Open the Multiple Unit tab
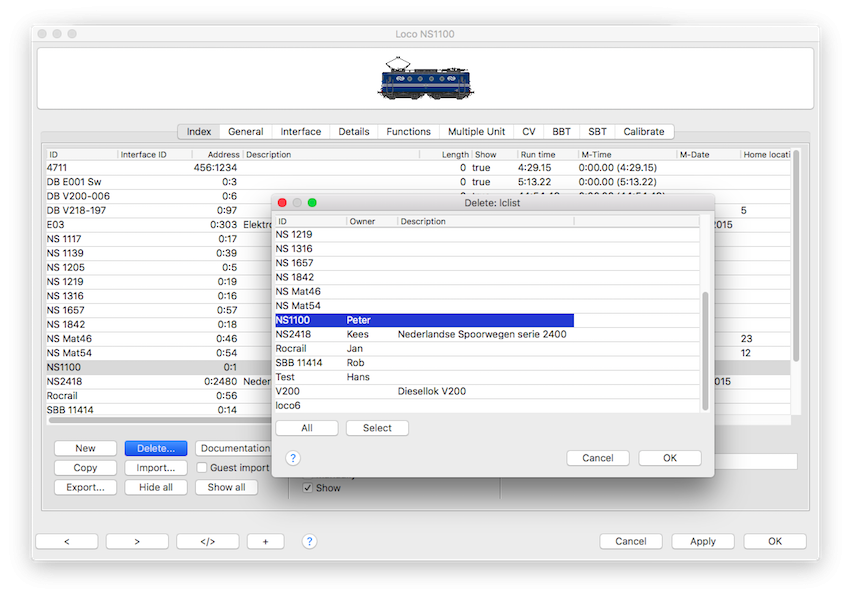The width and height of the screenshot is (851, 598). pos(477,131)
